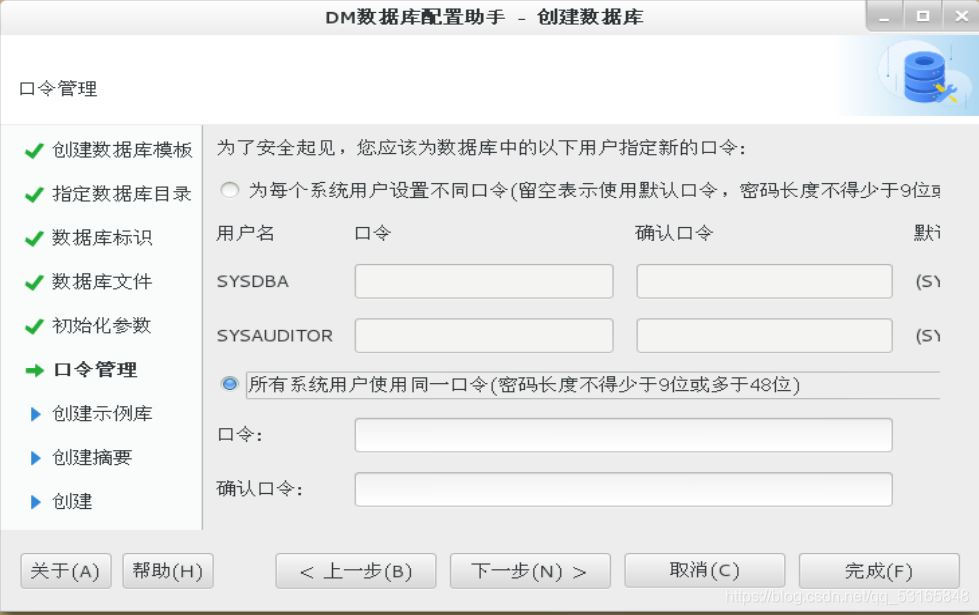Select the 创建摘要 step
The height and width of the screenshot is (615, 979).
point(92,457)
